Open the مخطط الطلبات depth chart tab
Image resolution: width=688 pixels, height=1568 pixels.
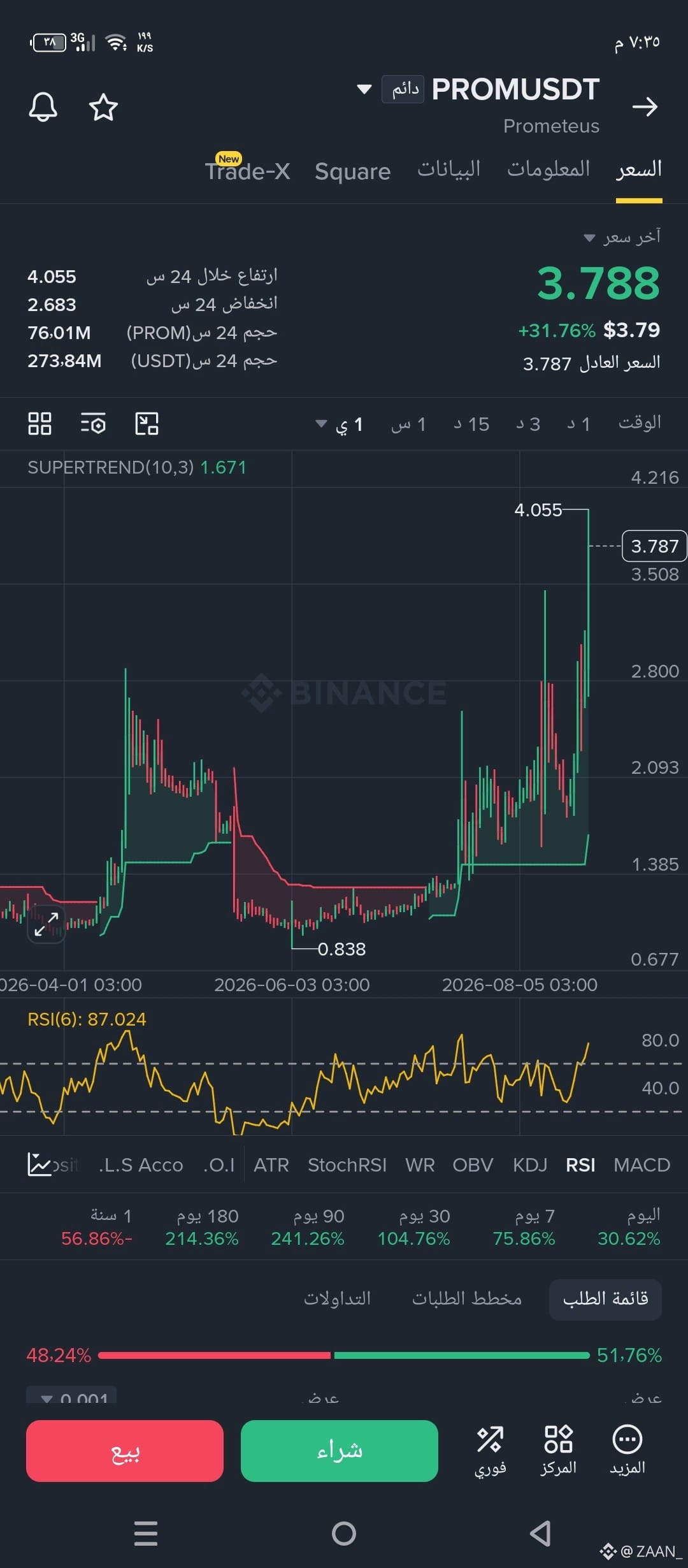[467, 1298]
